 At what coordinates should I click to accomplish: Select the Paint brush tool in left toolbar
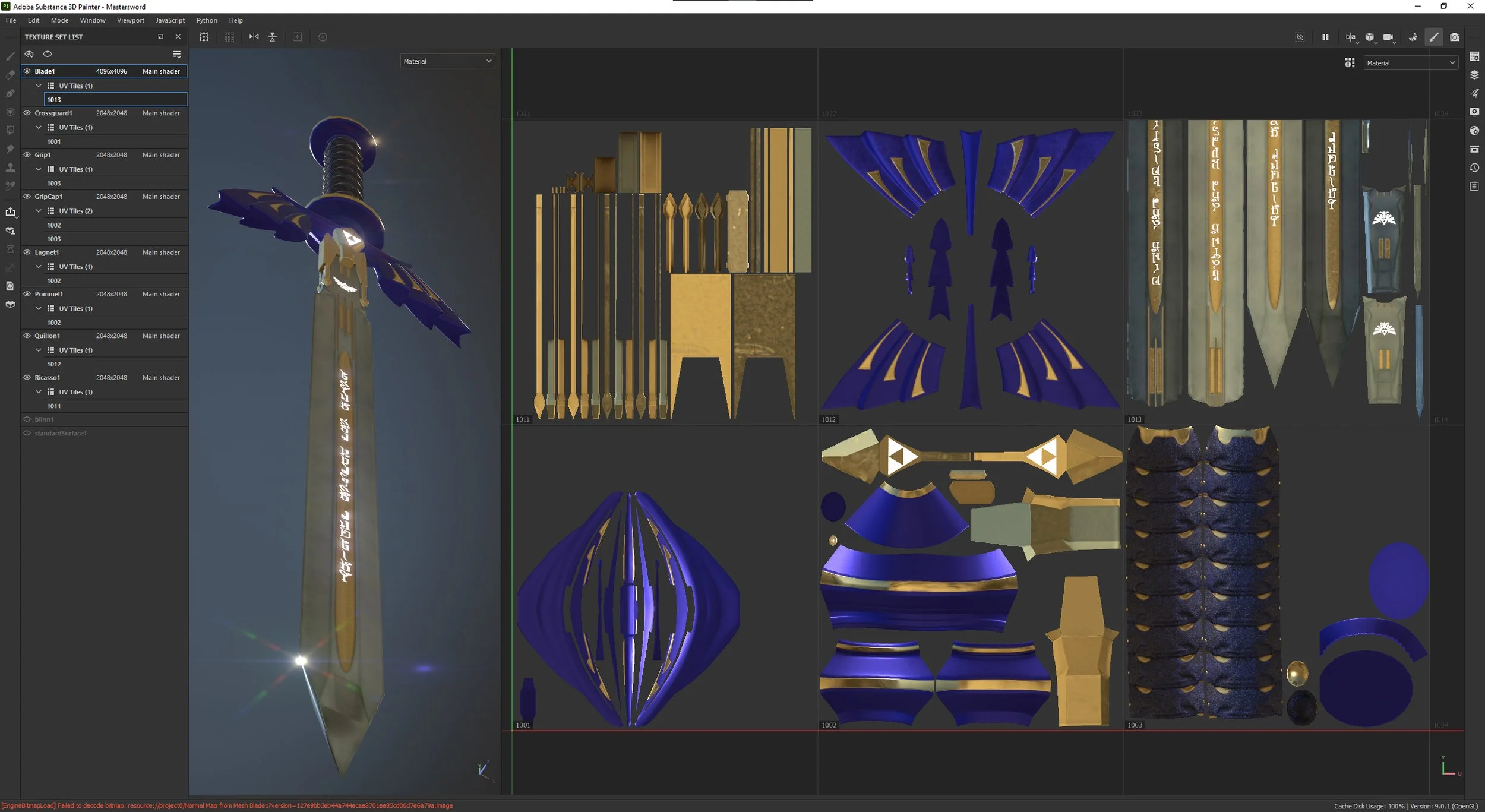coord(10,56)
